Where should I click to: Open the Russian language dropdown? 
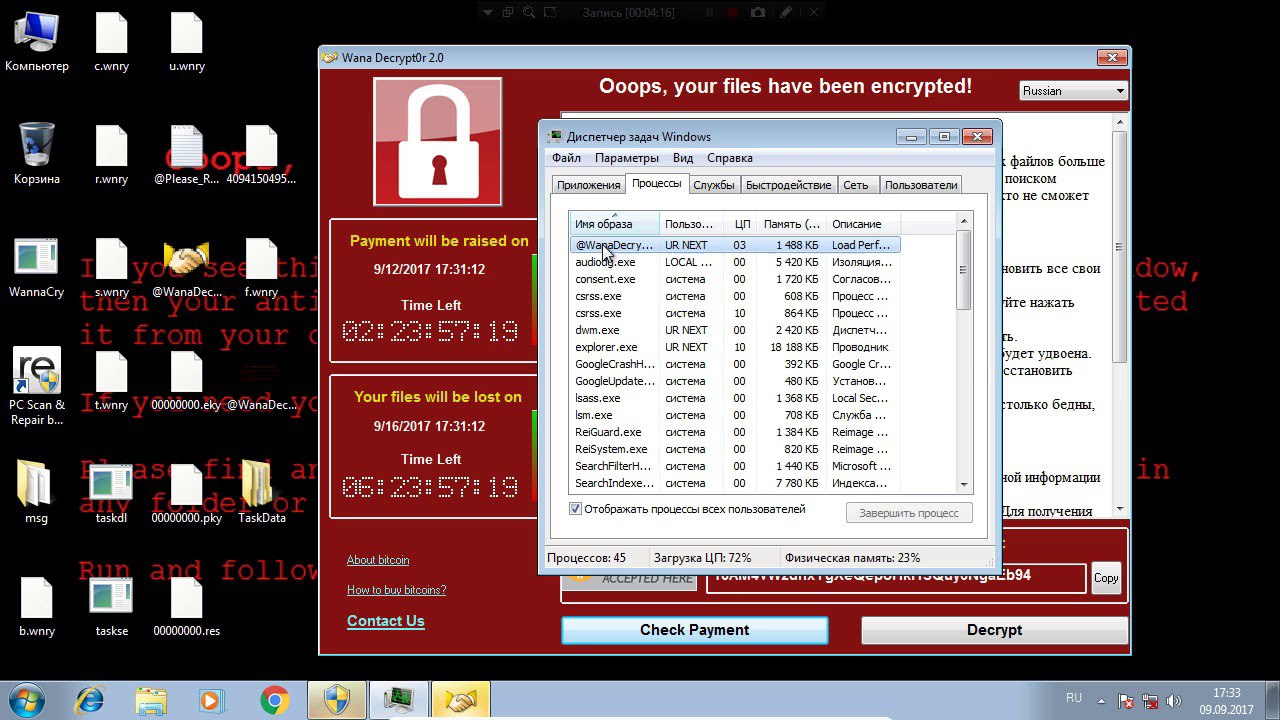click(x=1074, y=91)
